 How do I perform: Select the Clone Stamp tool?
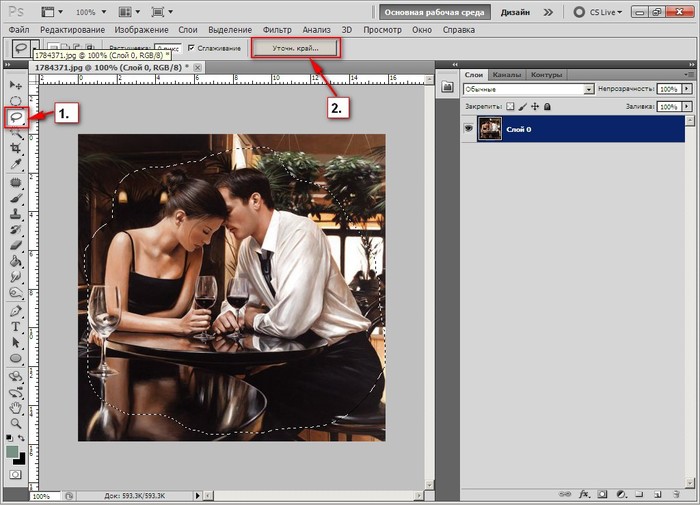pos(16,214)
